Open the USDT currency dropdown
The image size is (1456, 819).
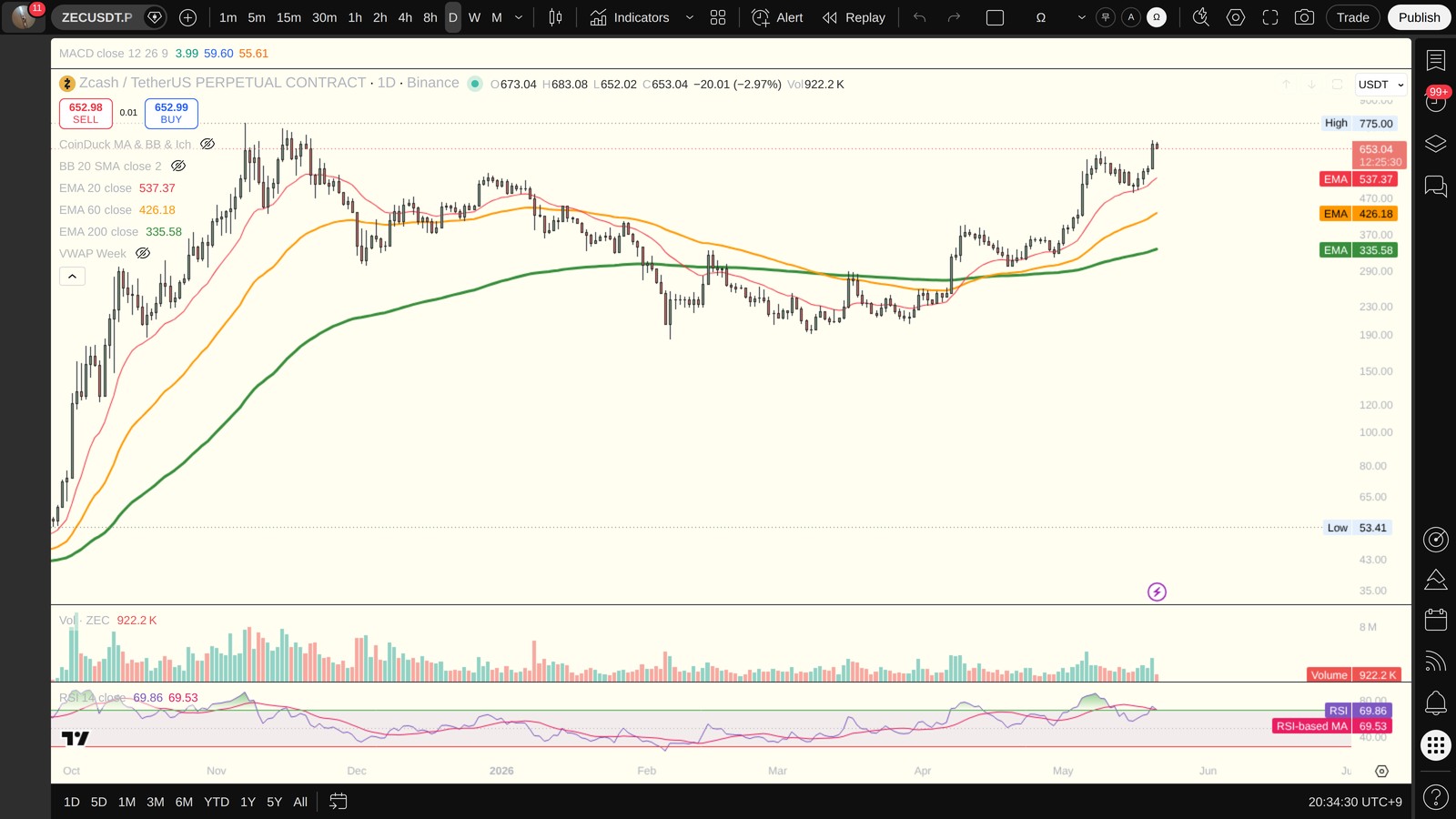[1380, 85]
